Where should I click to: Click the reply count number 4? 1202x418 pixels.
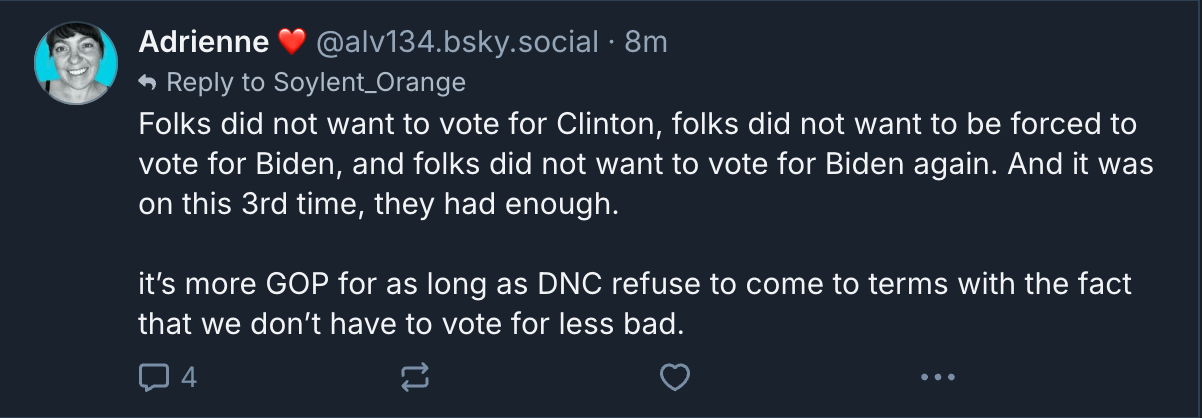pyautogui.click(x=188, y=377)
